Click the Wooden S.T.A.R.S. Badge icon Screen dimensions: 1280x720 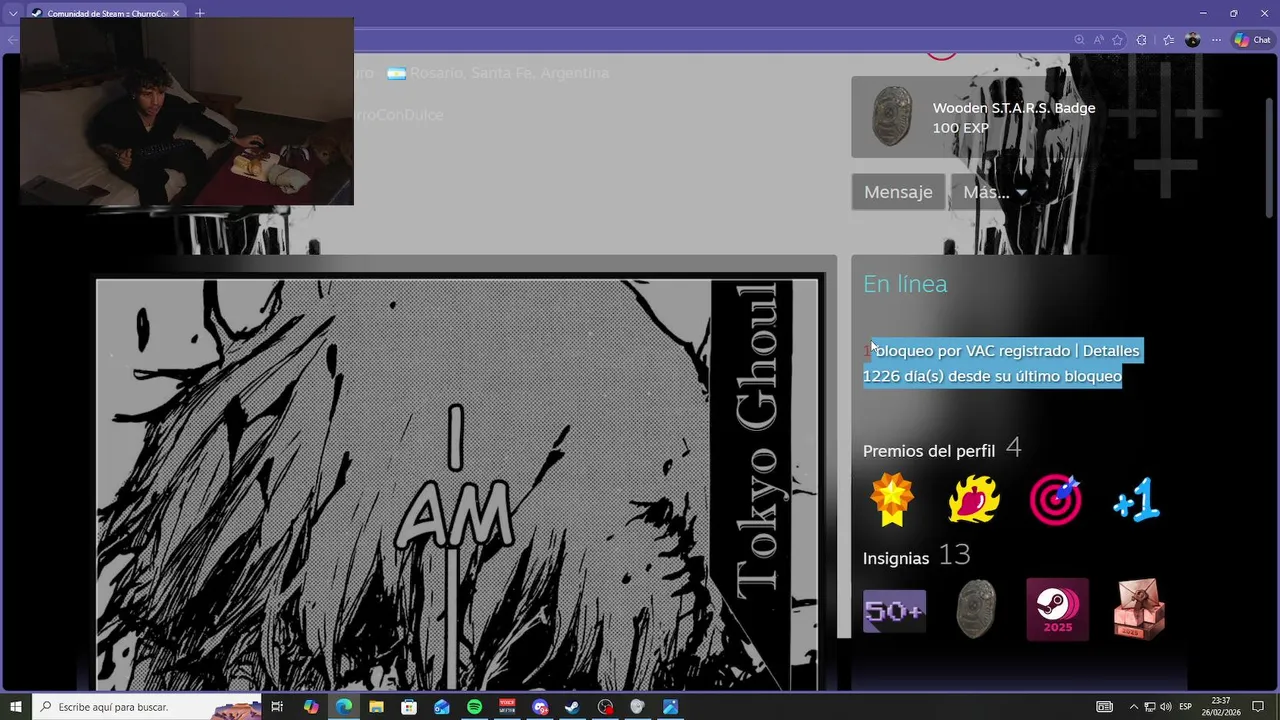pyautogui.click(x=891, y=117)
